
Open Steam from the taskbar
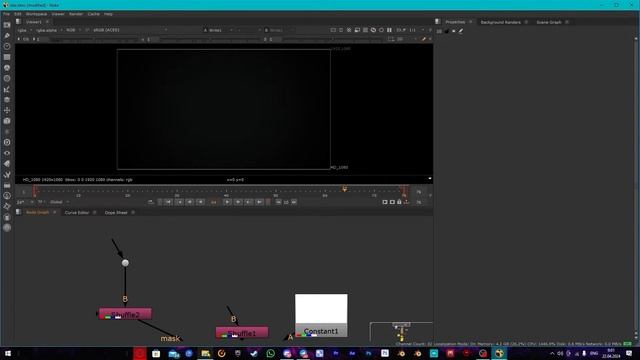pyautogui.click(x=254, y=353)
